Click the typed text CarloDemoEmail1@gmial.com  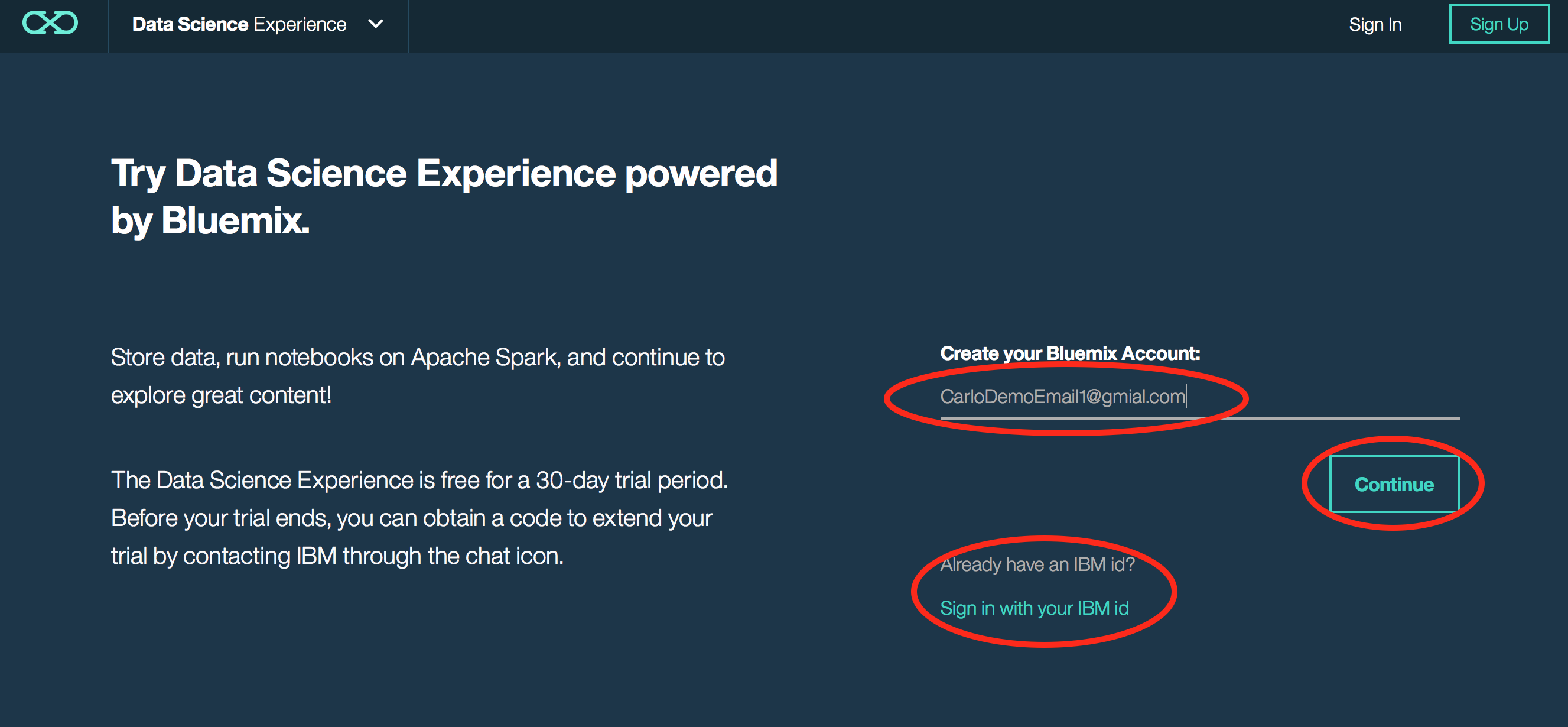click(x=1062, y=397)
